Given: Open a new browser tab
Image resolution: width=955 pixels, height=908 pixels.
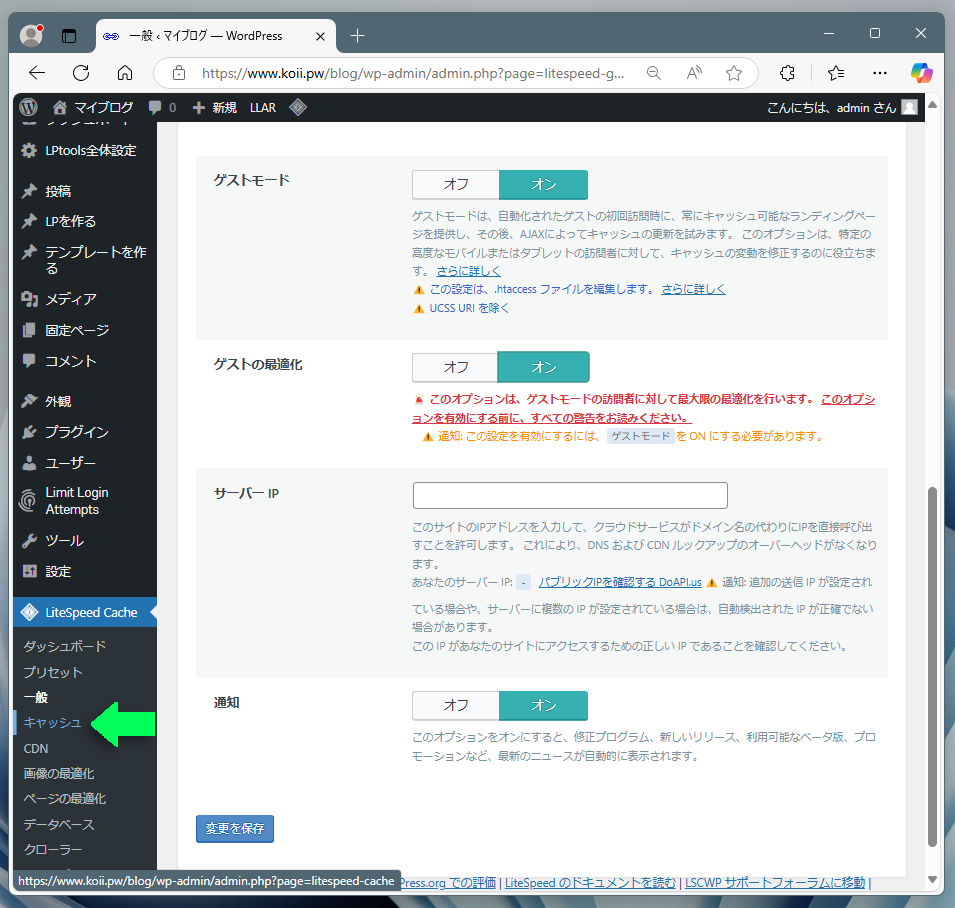Looking at the screenshot, I should point(358,36).
